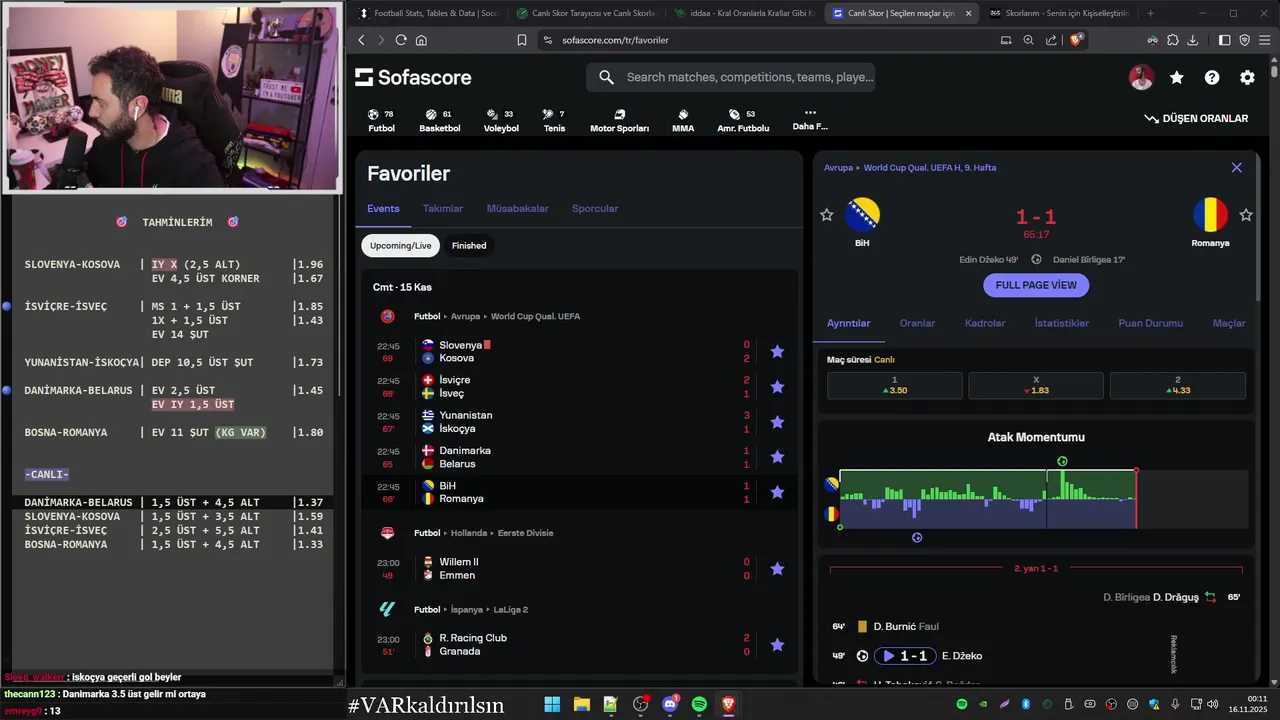This screenshot has height=720, width=1280.
Task: Open the FULL PAGE VIEW button
Action: pyautogui.click(x=1036, y=285)
